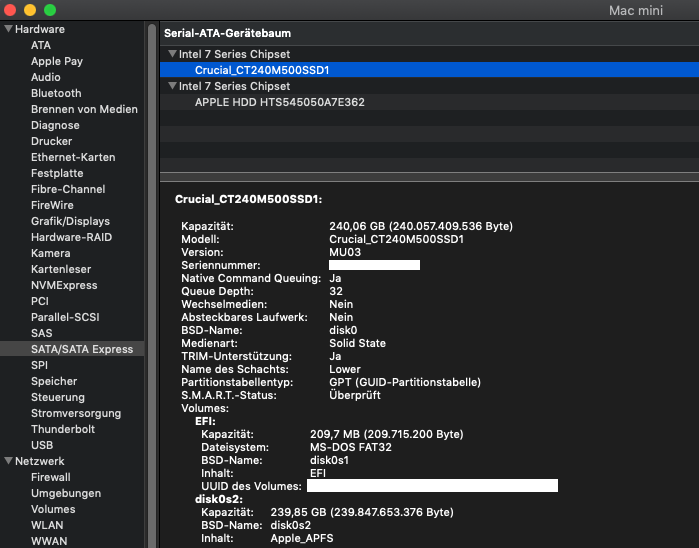
Task: Show Thunderbolt information
Action: pos(63,429)
